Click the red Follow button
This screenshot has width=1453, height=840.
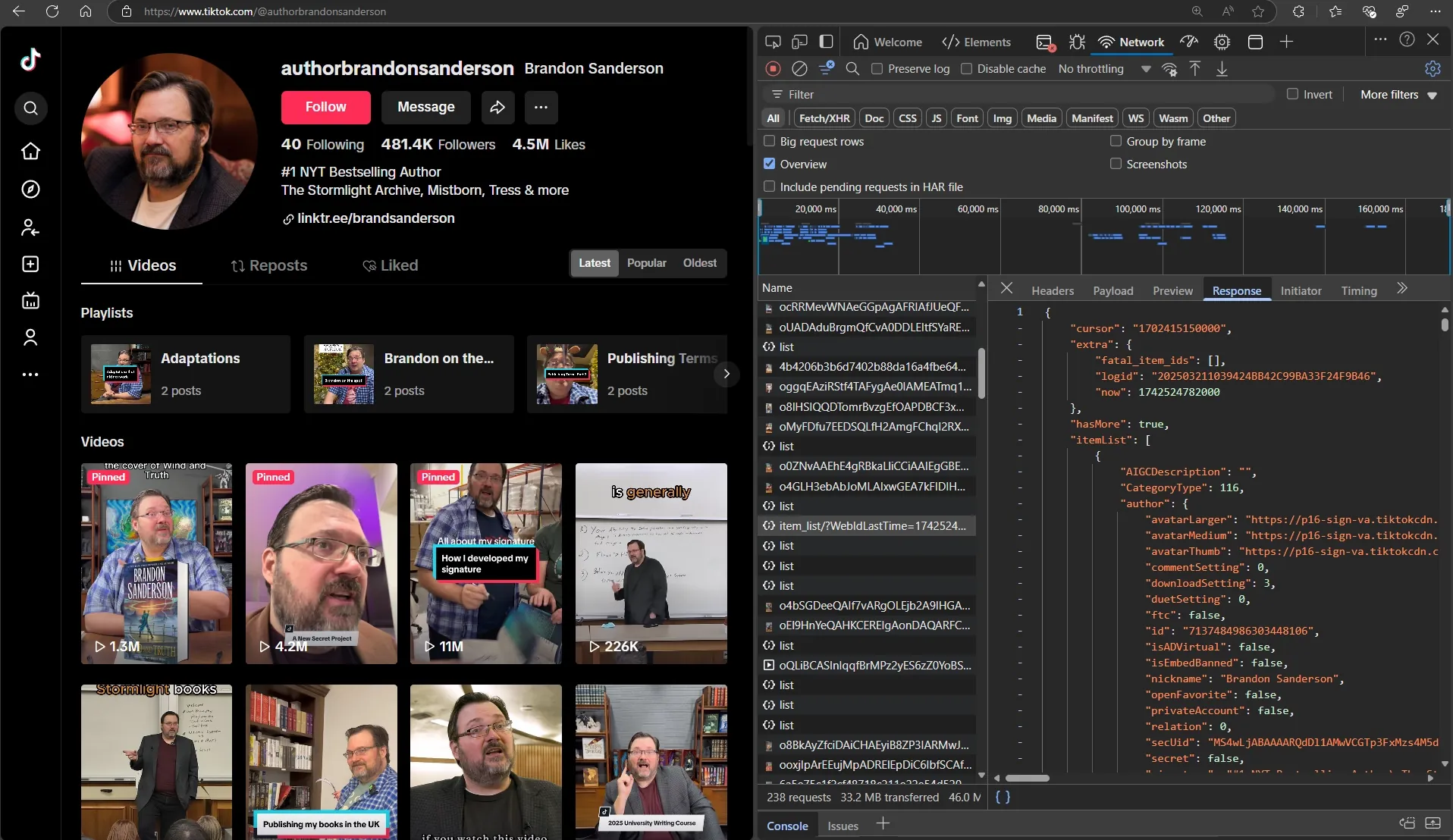(325, 108)
